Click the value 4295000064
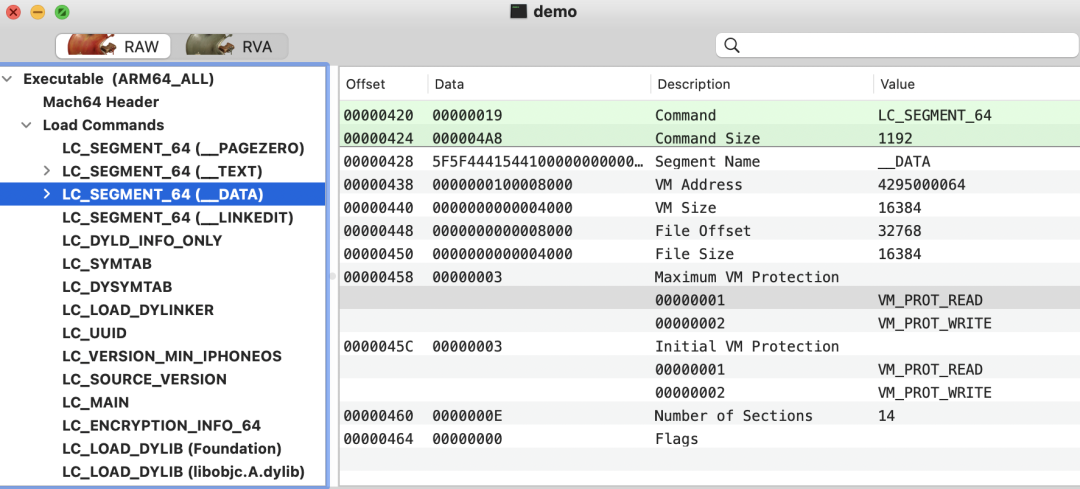The height and width of the screenshot is (489, 1080). tap(922, 185)
